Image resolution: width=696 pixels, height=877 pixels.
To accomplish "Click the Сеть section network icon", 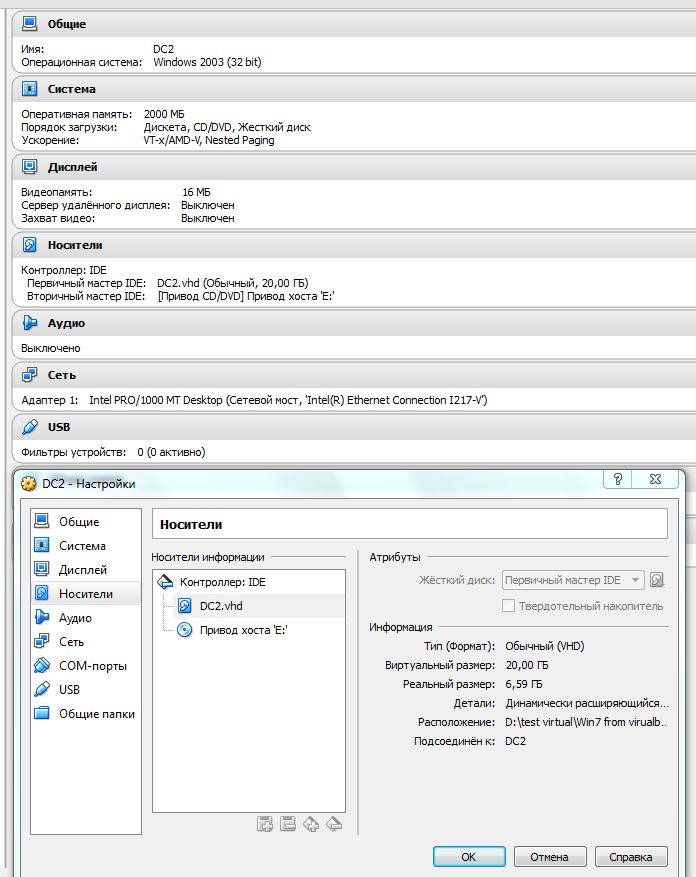I will [x=29, y=375].
